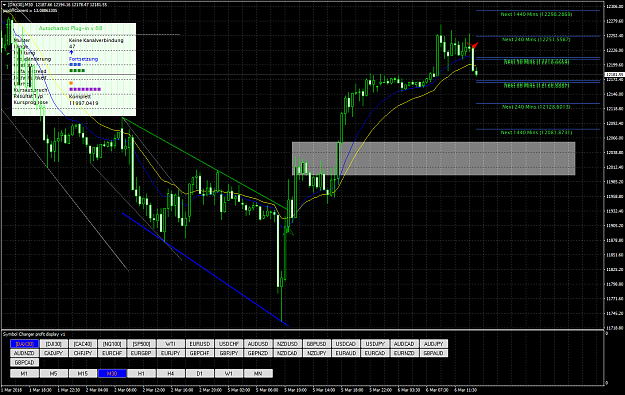Click the AUDUSD symbol button

click(x=258, y=344)
